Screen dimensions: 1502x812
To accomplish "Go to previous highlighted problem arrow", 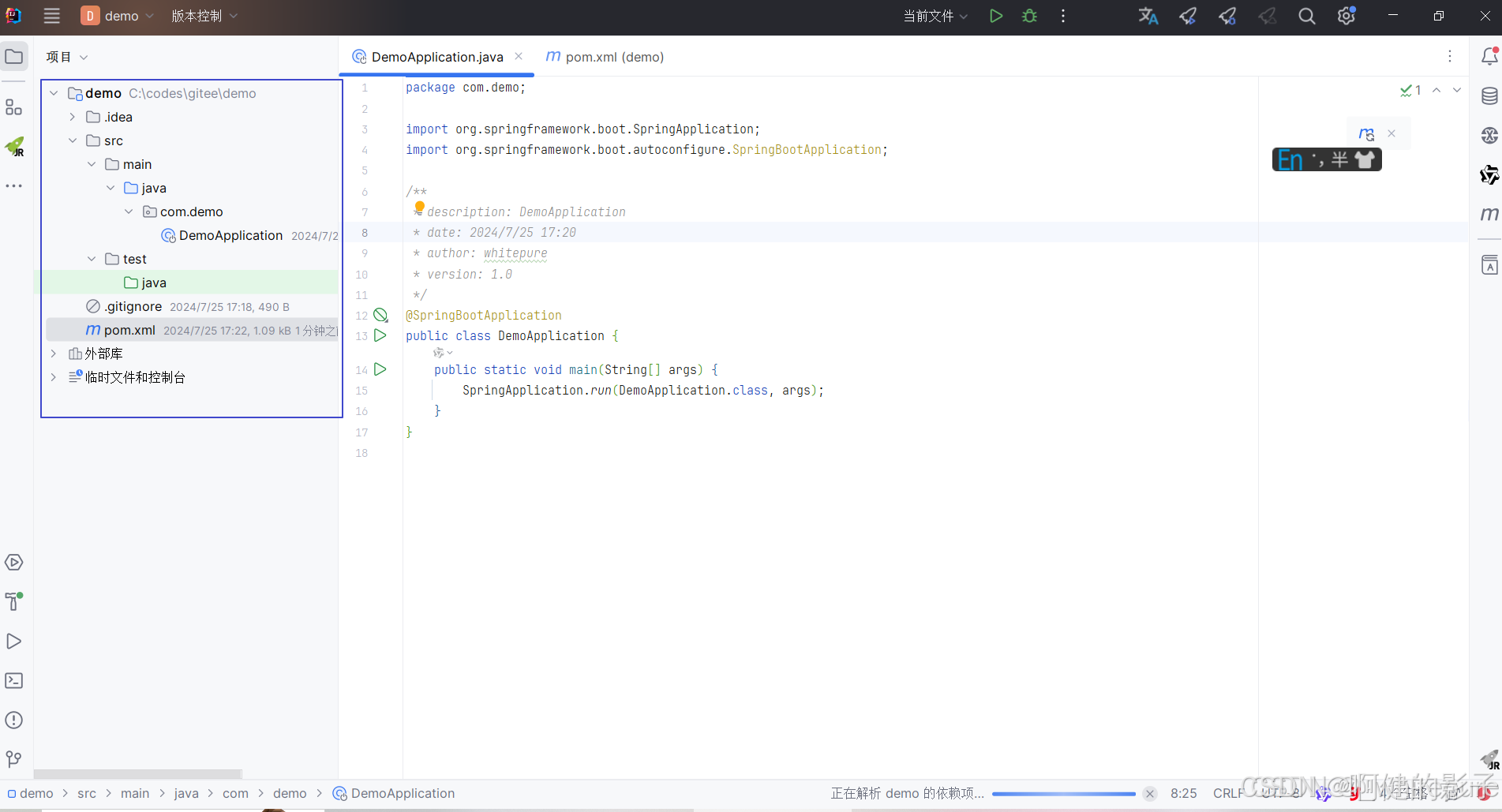I will coord(1436,90).
